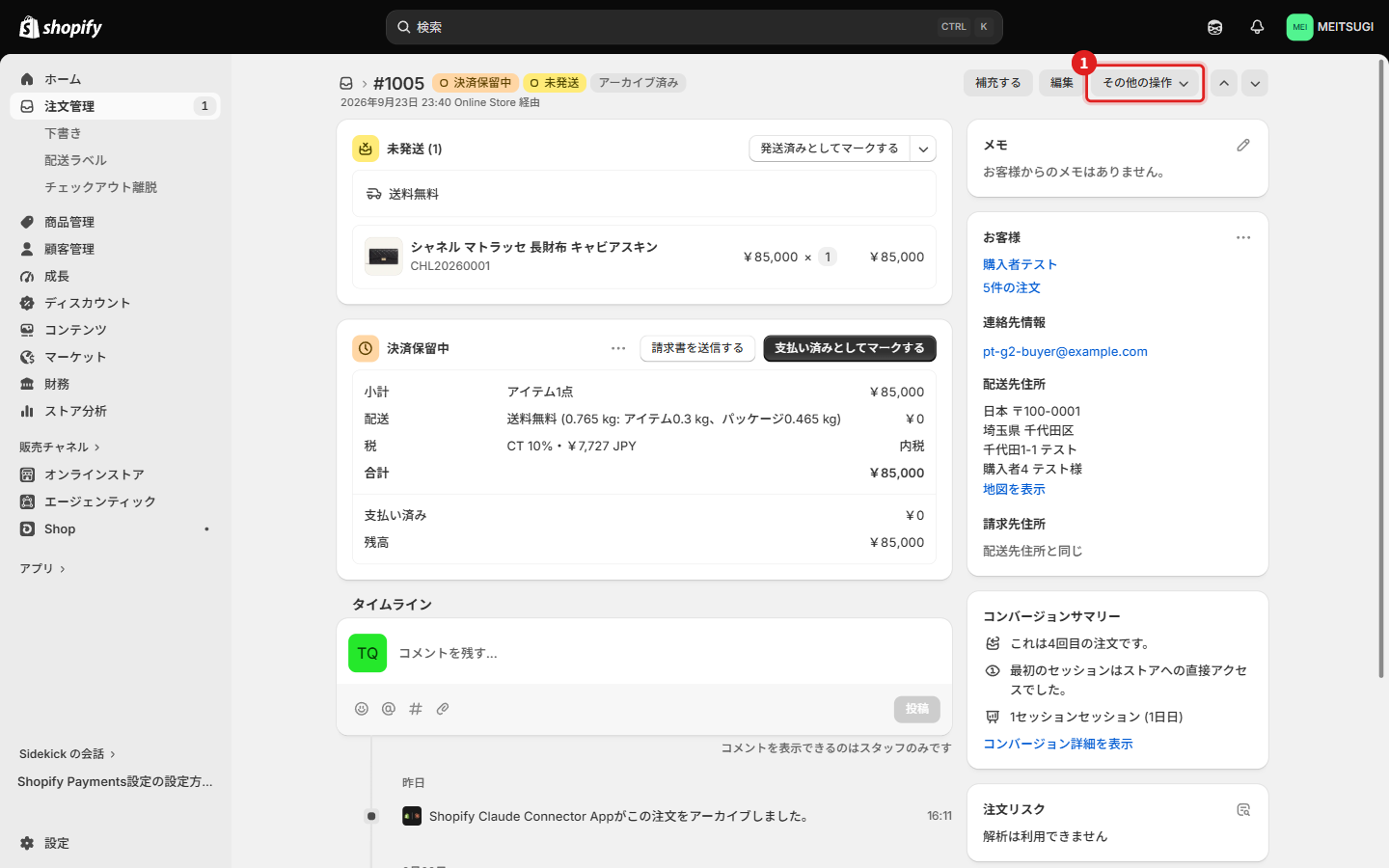Viewport: 1389px width, 868px height.
Task: Expand Sidekick の会話 section
Action: (x=68, y=753)
